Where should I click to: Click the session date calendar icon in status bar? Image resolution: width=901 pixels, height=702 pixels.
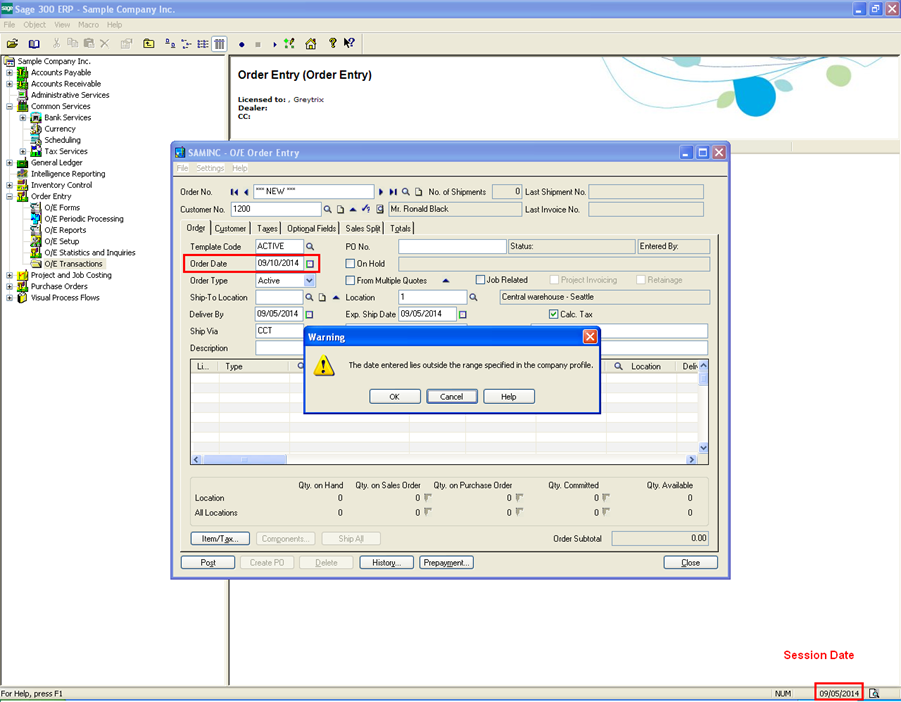coord(874,693)
